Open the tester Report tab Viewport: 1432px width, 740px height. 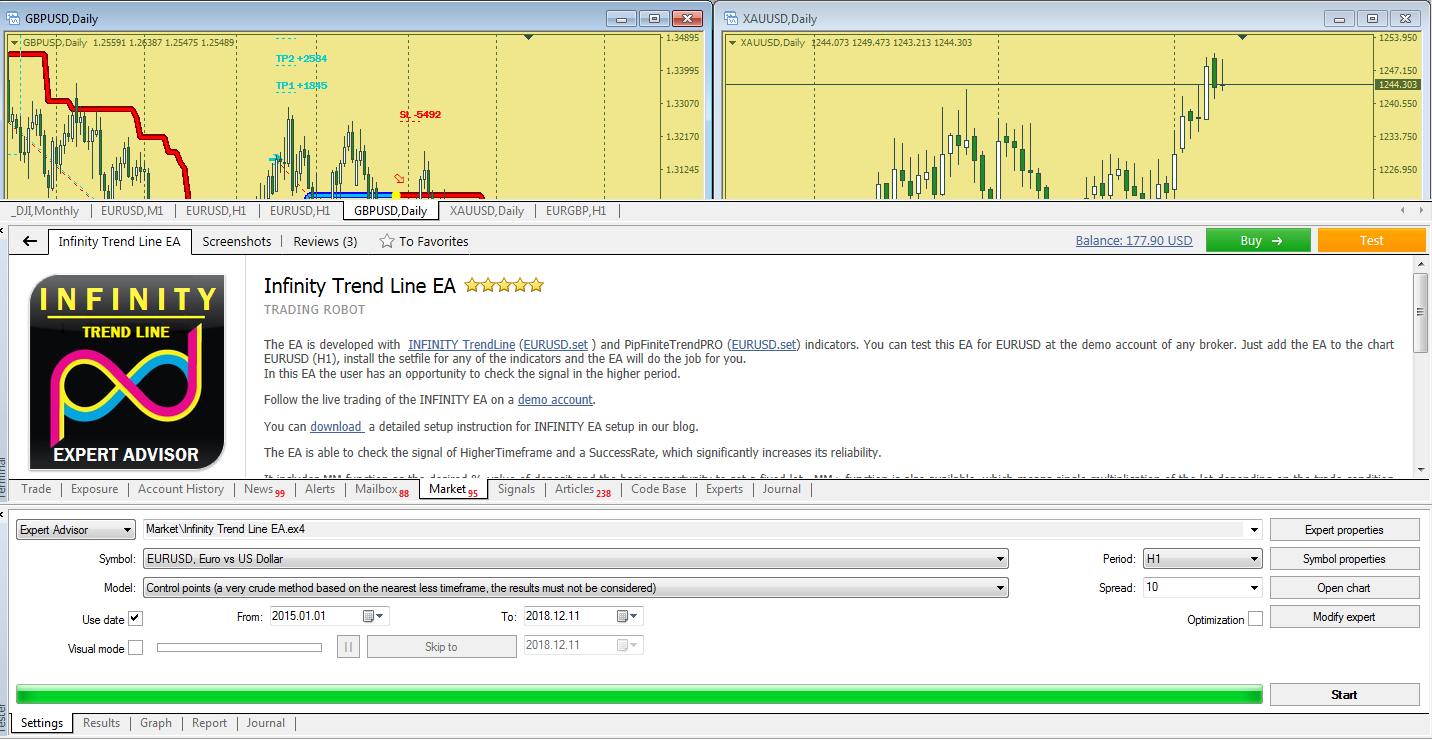point(210,723)
